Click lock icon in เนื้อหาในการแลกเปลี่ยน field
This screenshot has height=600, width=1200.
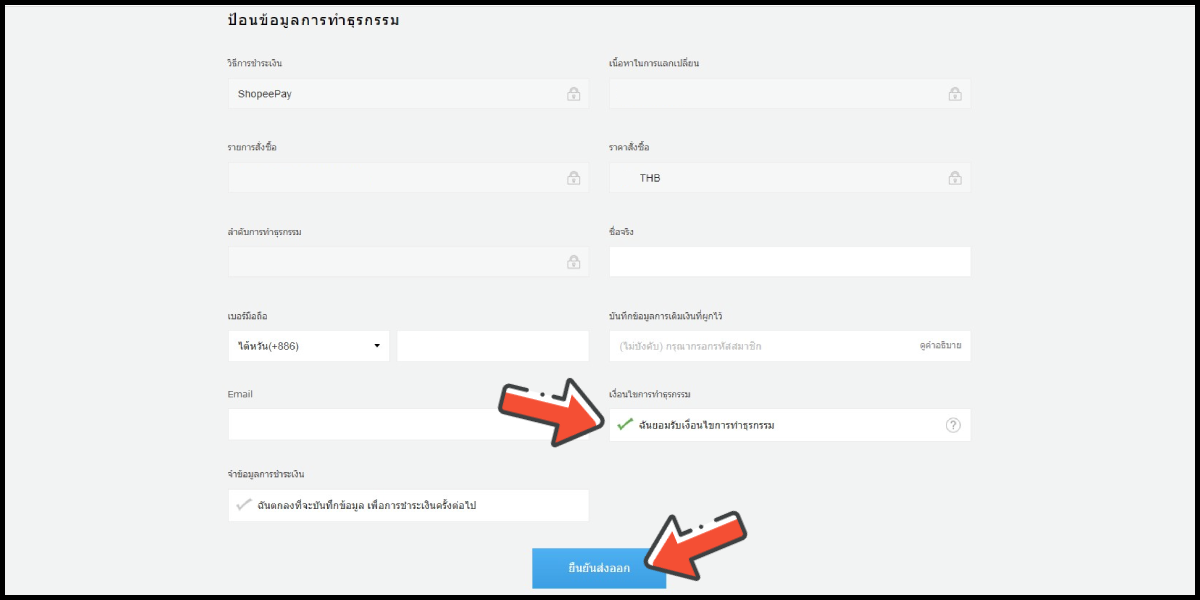point(955,94)
